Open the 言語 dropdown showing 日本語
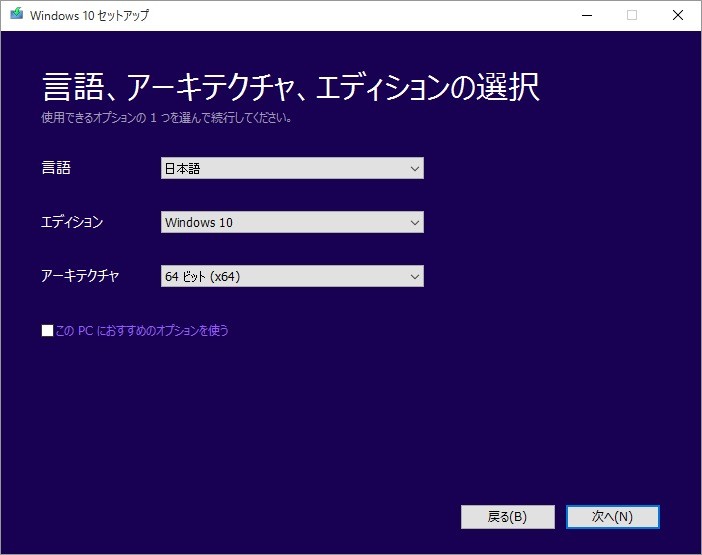Image resolution: width=702 pixels, height=555 pixels. (292, 168)
